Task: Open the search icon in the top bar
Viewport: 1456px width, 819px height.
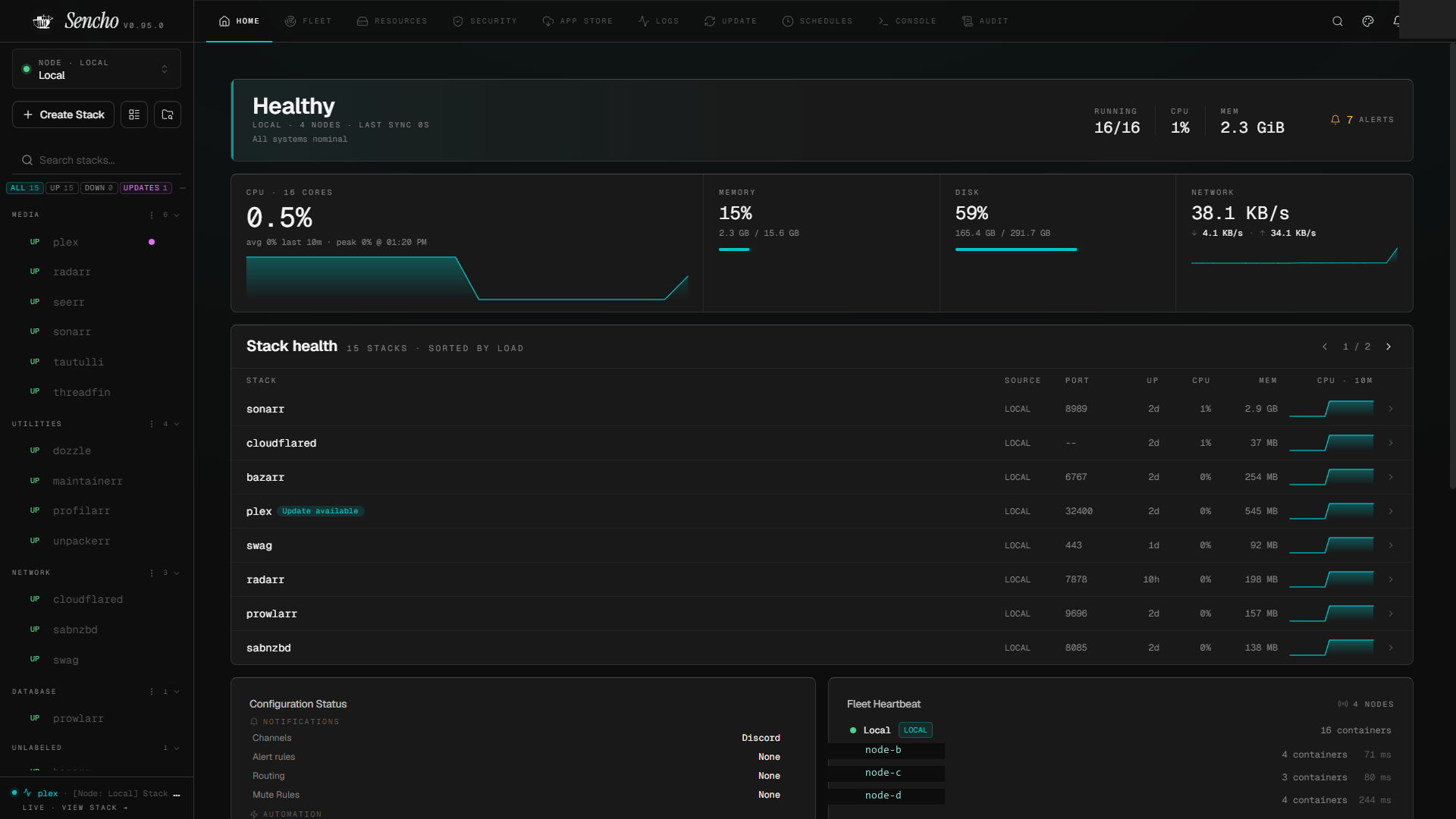Action: [x=1338, y=21]
